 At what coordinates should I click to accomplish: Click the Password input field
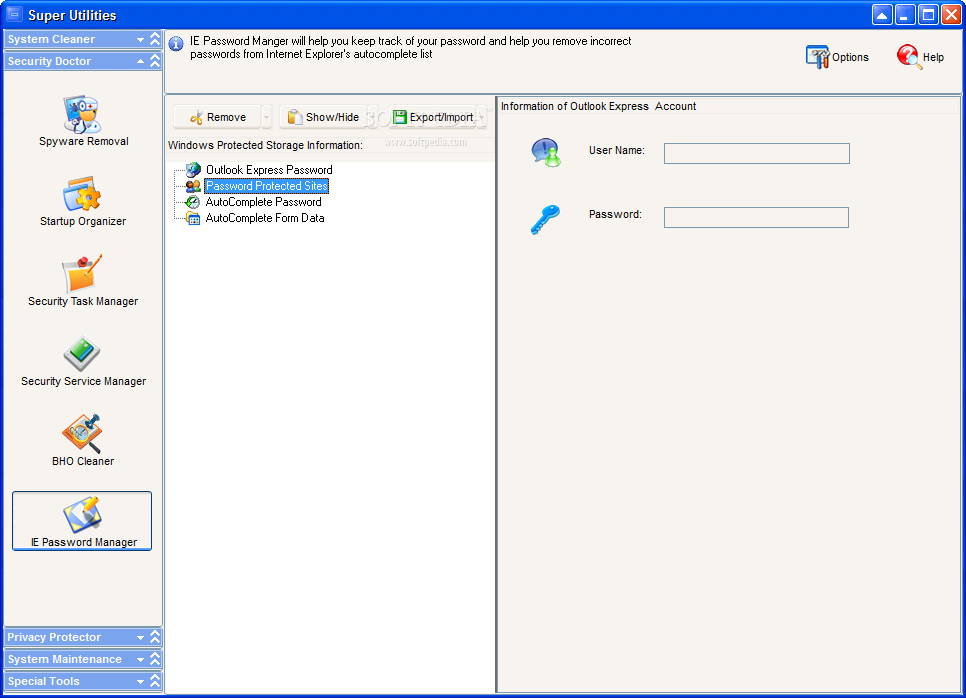pos(756,217)
